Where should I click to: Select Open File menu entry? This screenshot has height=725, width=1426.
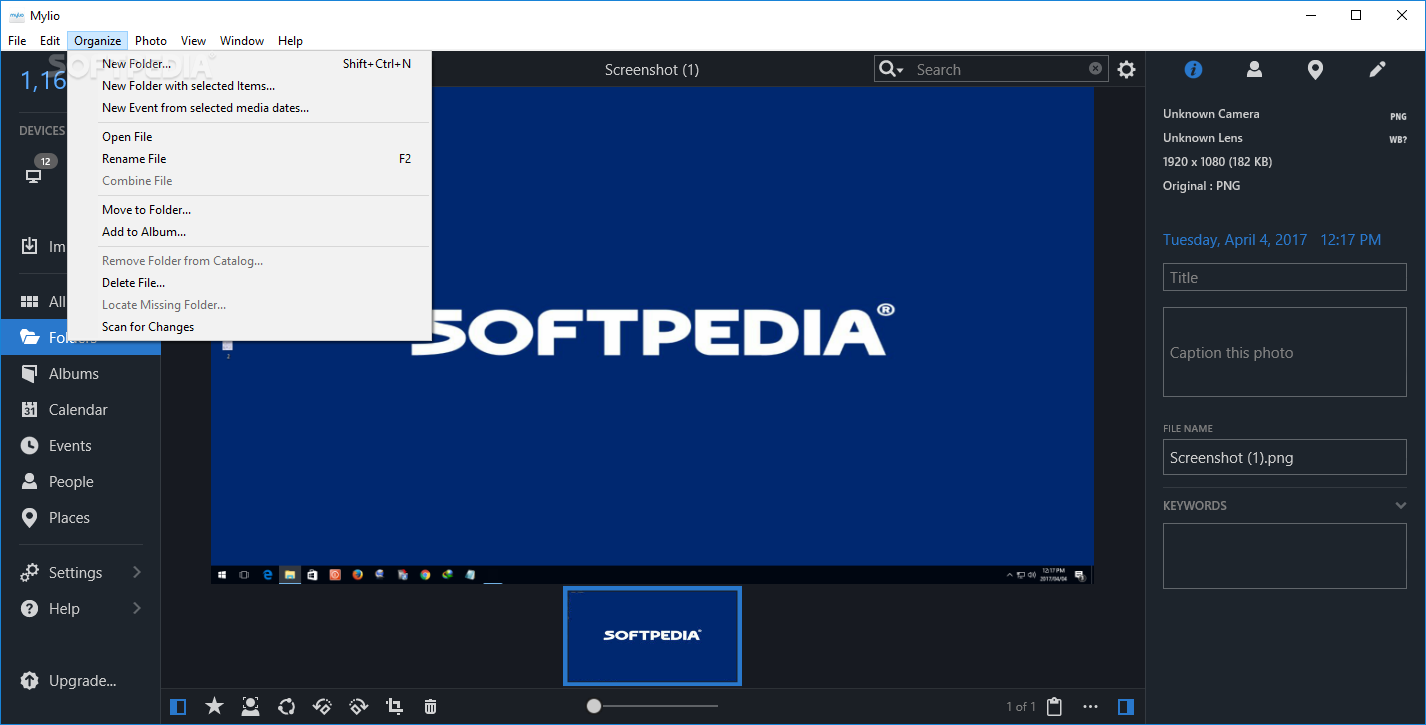[249, 137]
